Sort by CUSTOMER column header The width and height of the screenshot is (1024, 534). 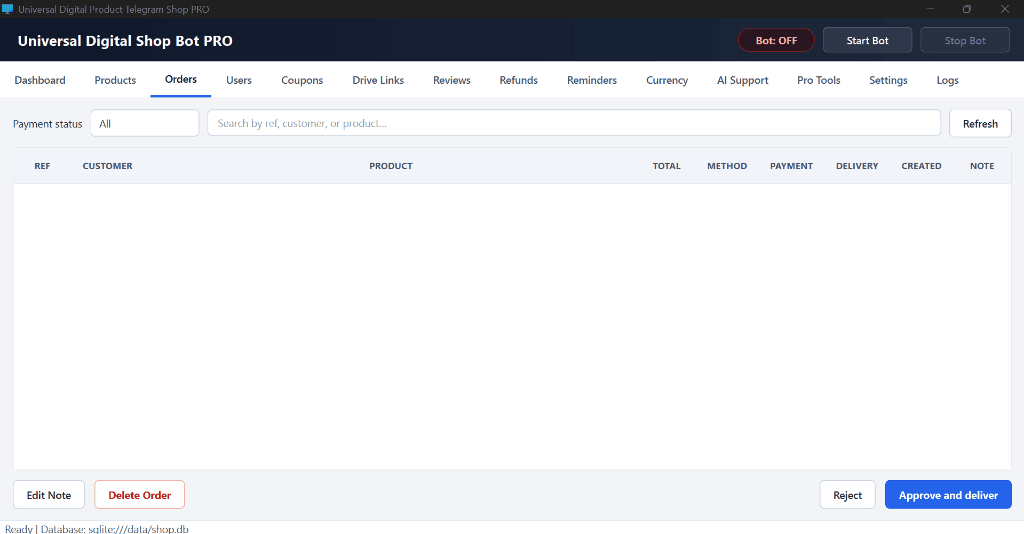108,166
